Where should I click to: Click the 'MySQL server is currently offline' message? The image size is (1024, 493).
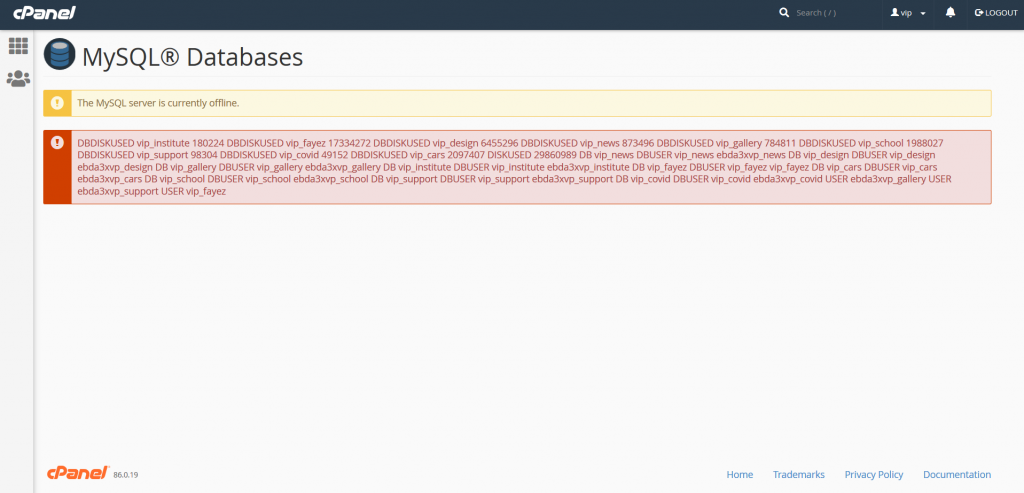click(x=158, y=103)
